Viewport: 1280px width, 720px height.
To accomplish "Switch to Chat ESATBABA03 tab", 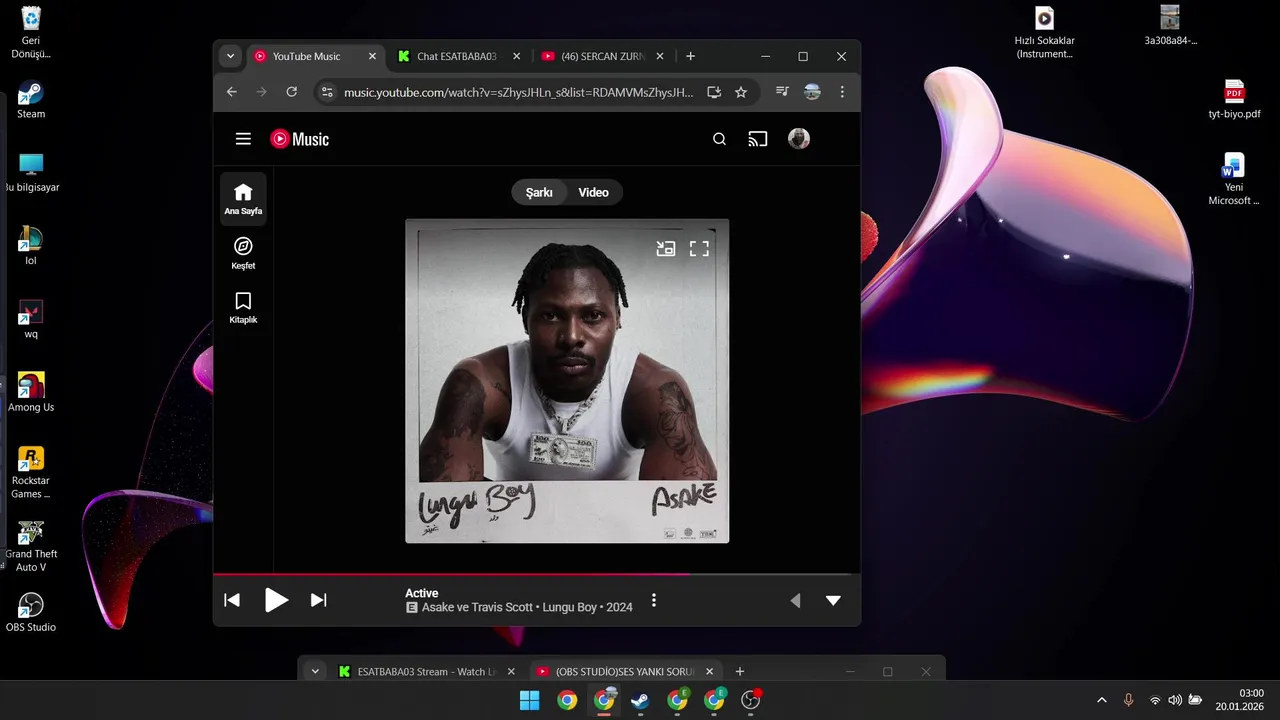I will (x=459, y=57).
